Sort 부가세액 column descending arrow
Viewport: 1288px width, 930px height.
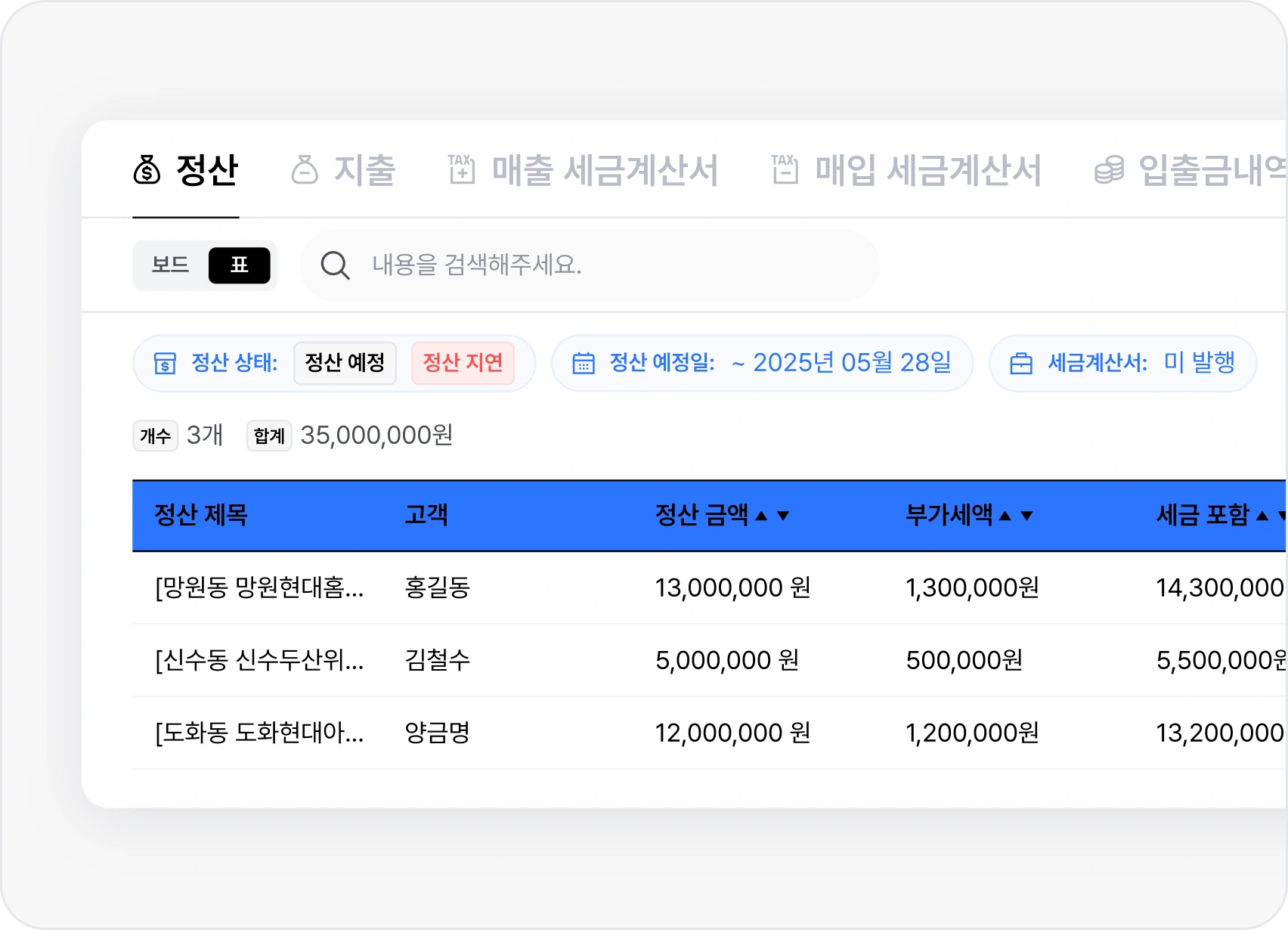point(1026,516)
